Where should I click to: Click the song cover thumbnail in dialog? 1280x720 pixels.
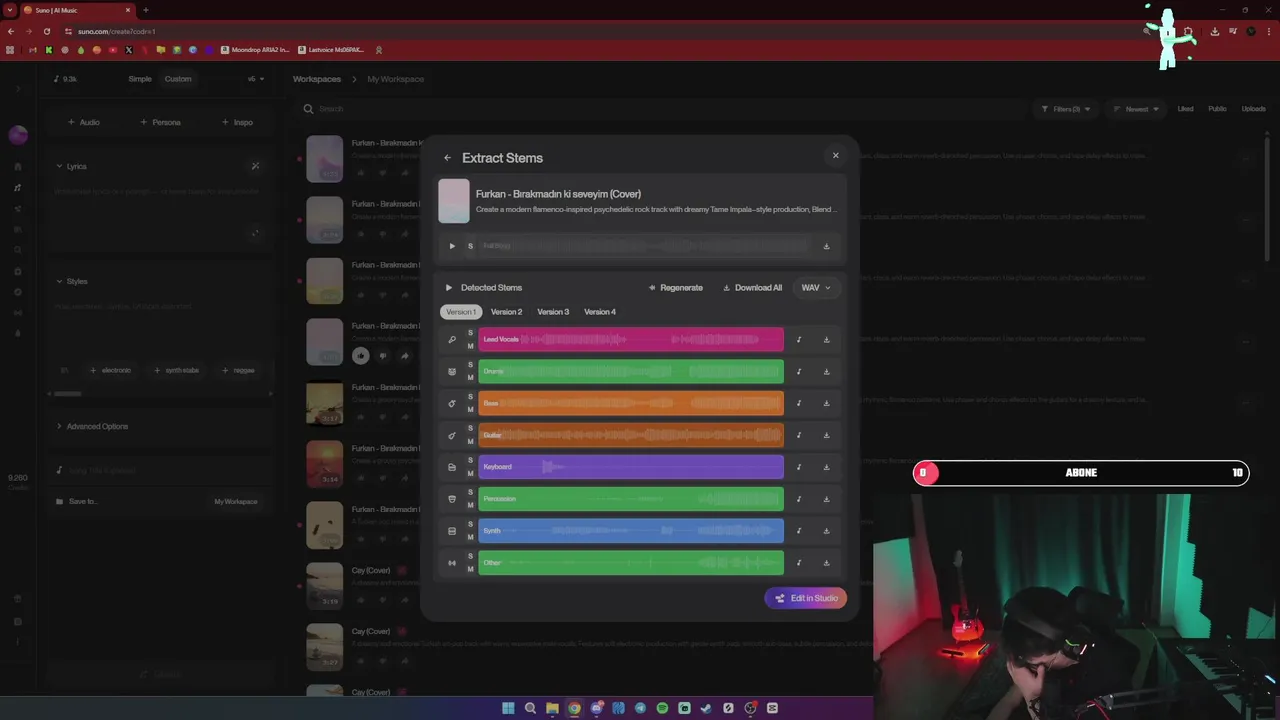(453, 201)
